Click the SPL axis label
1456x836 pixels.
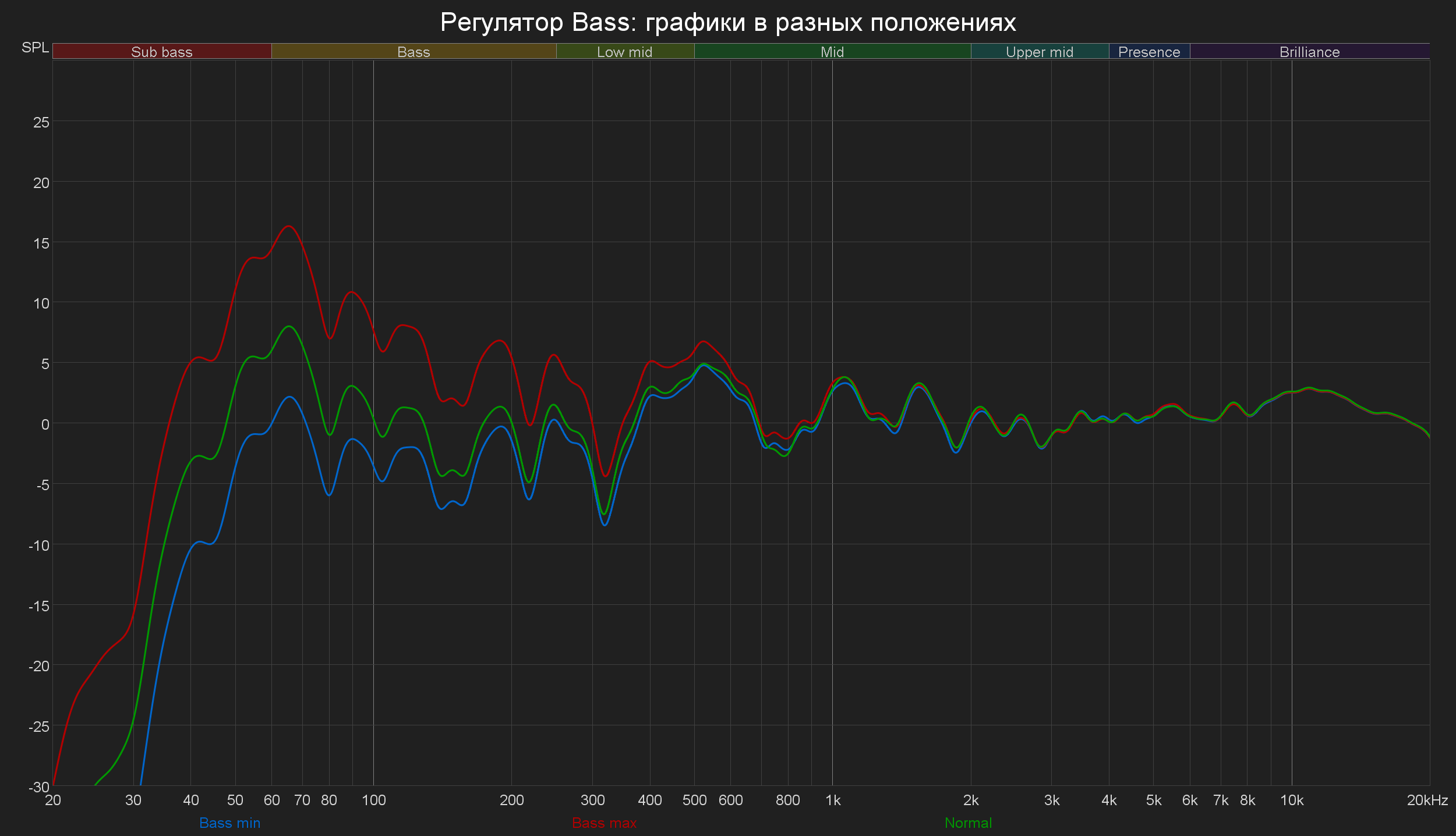pos(35,47)
